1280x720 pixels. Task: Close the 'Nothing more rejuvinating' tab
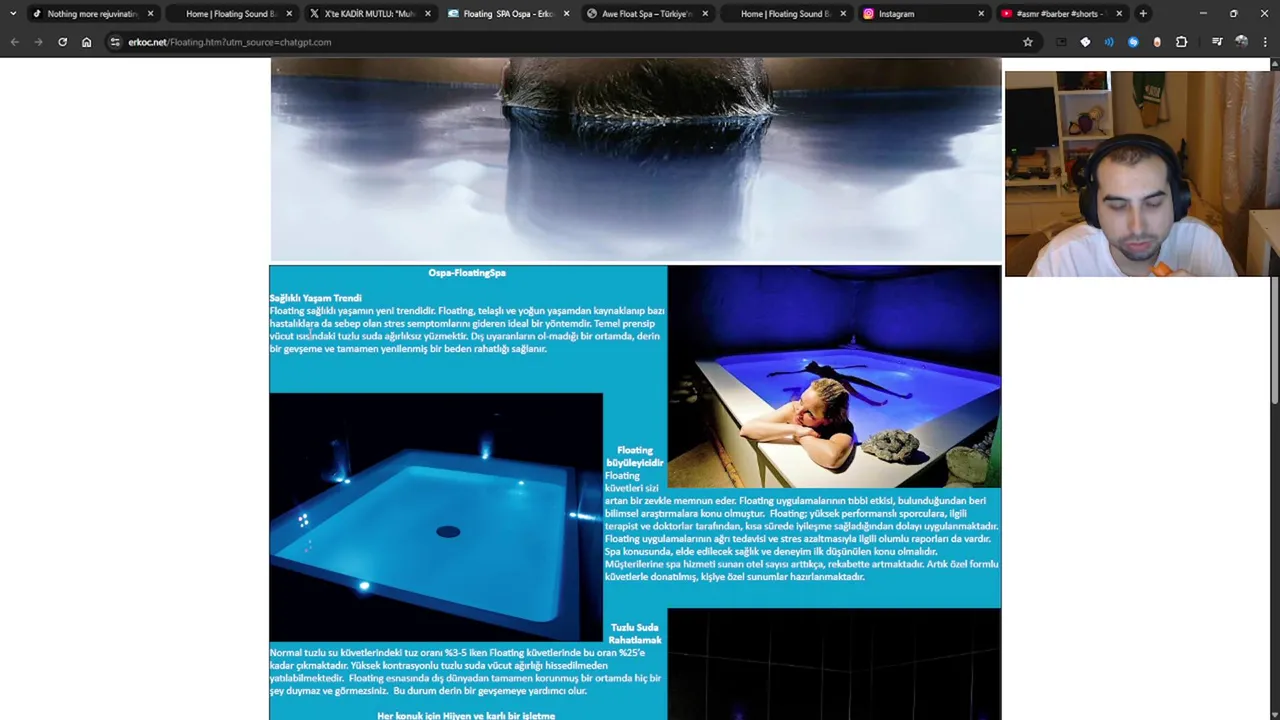[x=150, y=13]
